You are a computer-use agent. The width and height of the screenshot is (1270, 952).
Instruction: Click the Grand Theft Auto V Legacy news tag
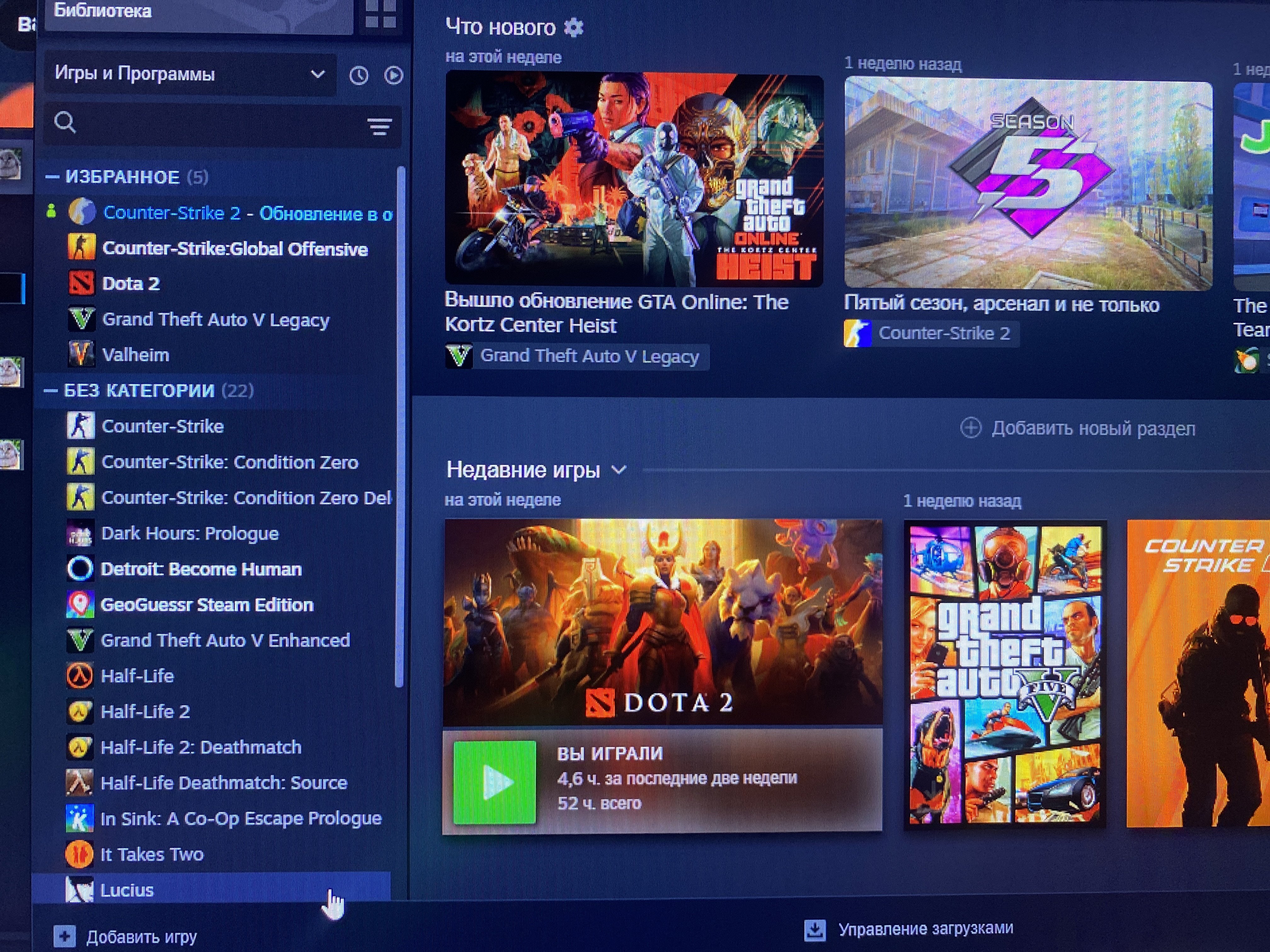coord(577,356)
